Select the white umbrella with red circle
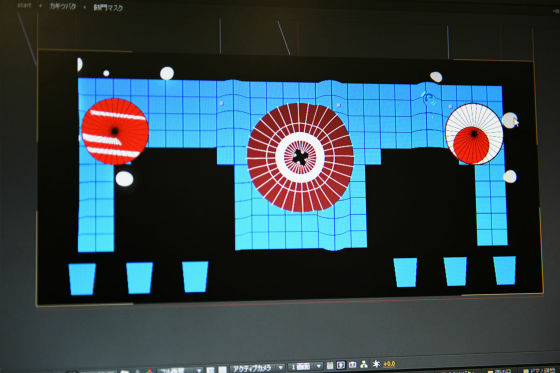560x373 pixels. pos(474,134)
